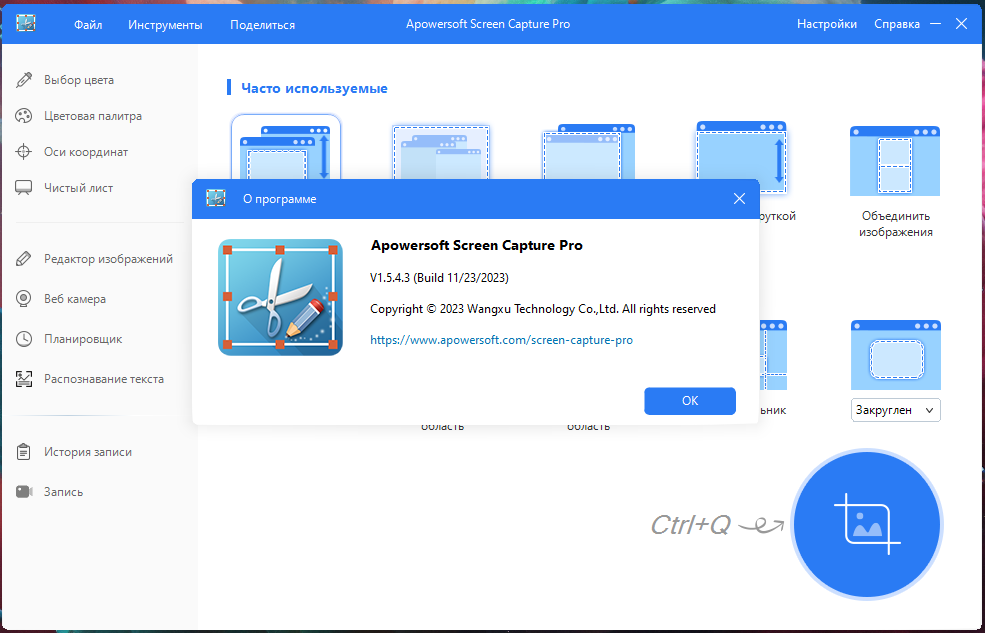This screenshot has height=633, width=985.
Task: Click the Веб камера icon
Action: (24, 299)
